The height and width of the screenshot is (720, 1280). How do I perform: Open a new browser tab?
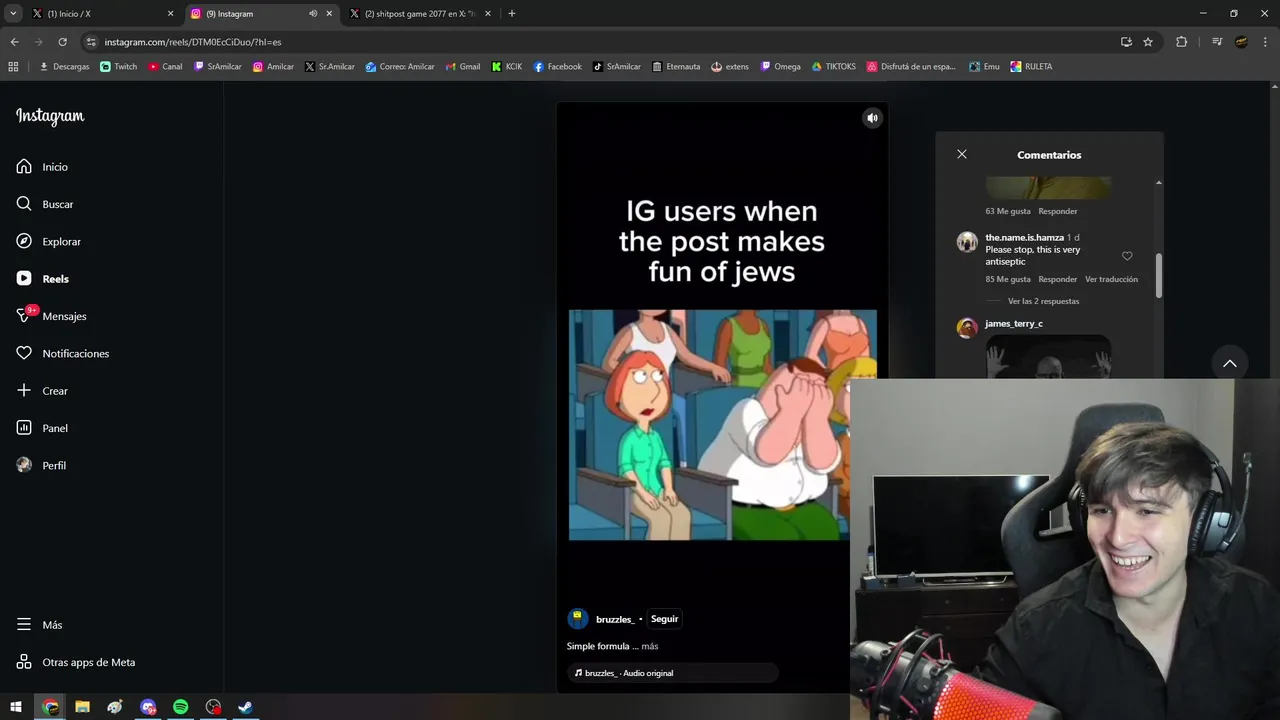512,14
